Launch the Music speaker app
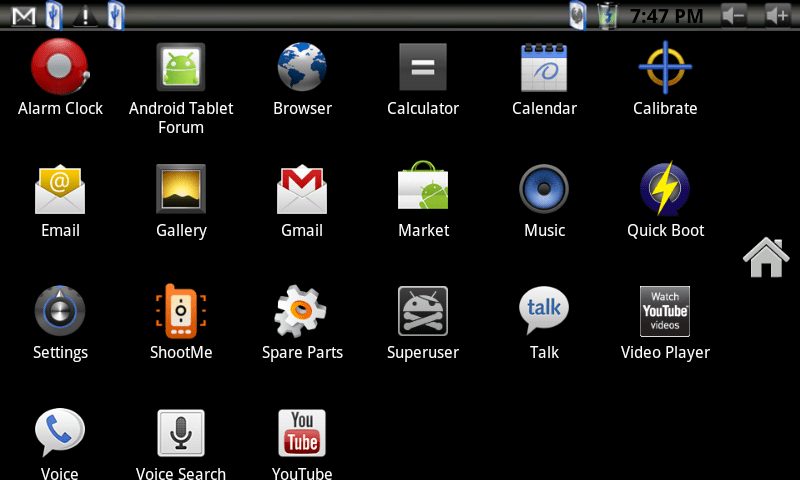 pos(544,189)
